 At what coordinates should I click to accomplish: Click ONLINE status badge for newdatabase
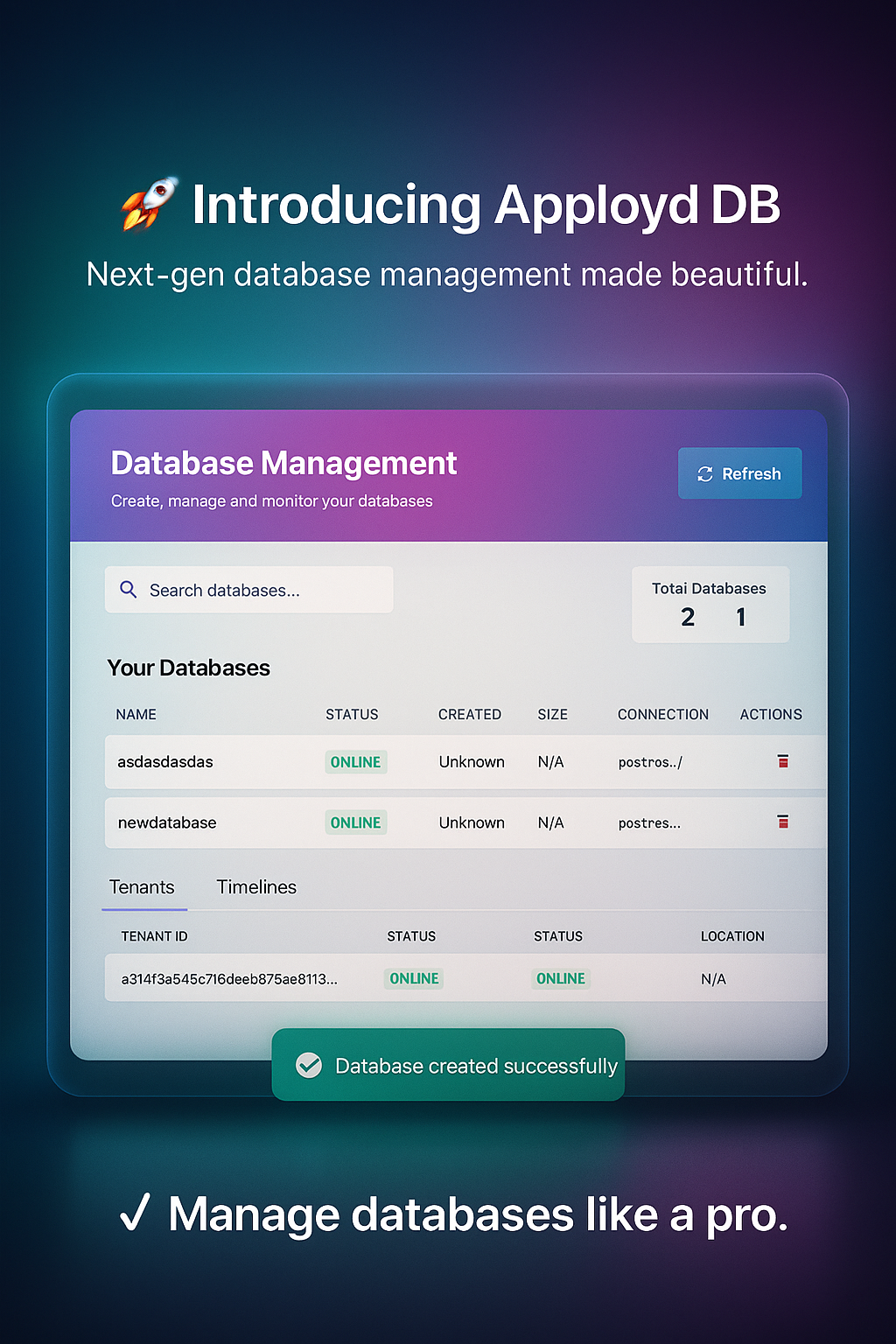[x=355, y=822]
